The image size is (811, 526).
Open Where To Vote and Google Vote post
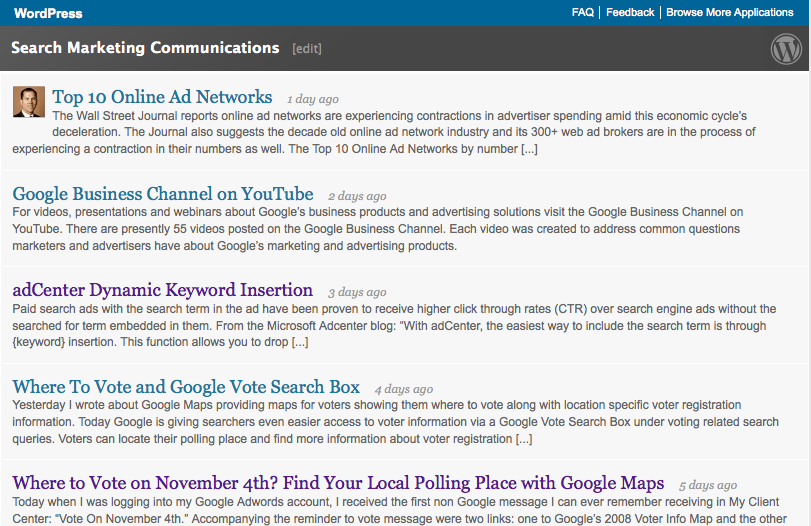(x=186, y=387)
